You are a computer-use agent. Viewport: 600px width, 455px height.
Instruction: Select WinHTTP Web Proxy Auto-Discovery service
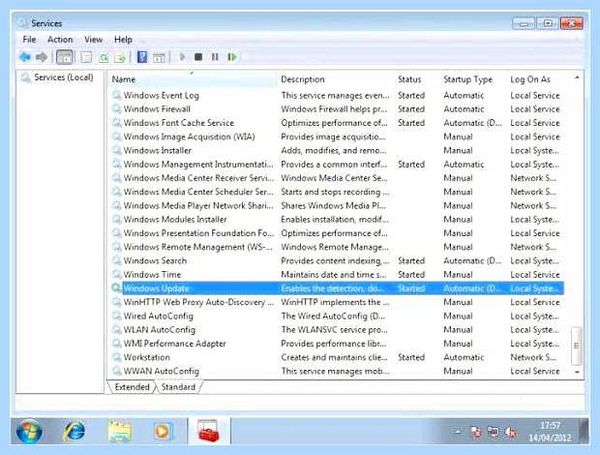pos(338,302)
